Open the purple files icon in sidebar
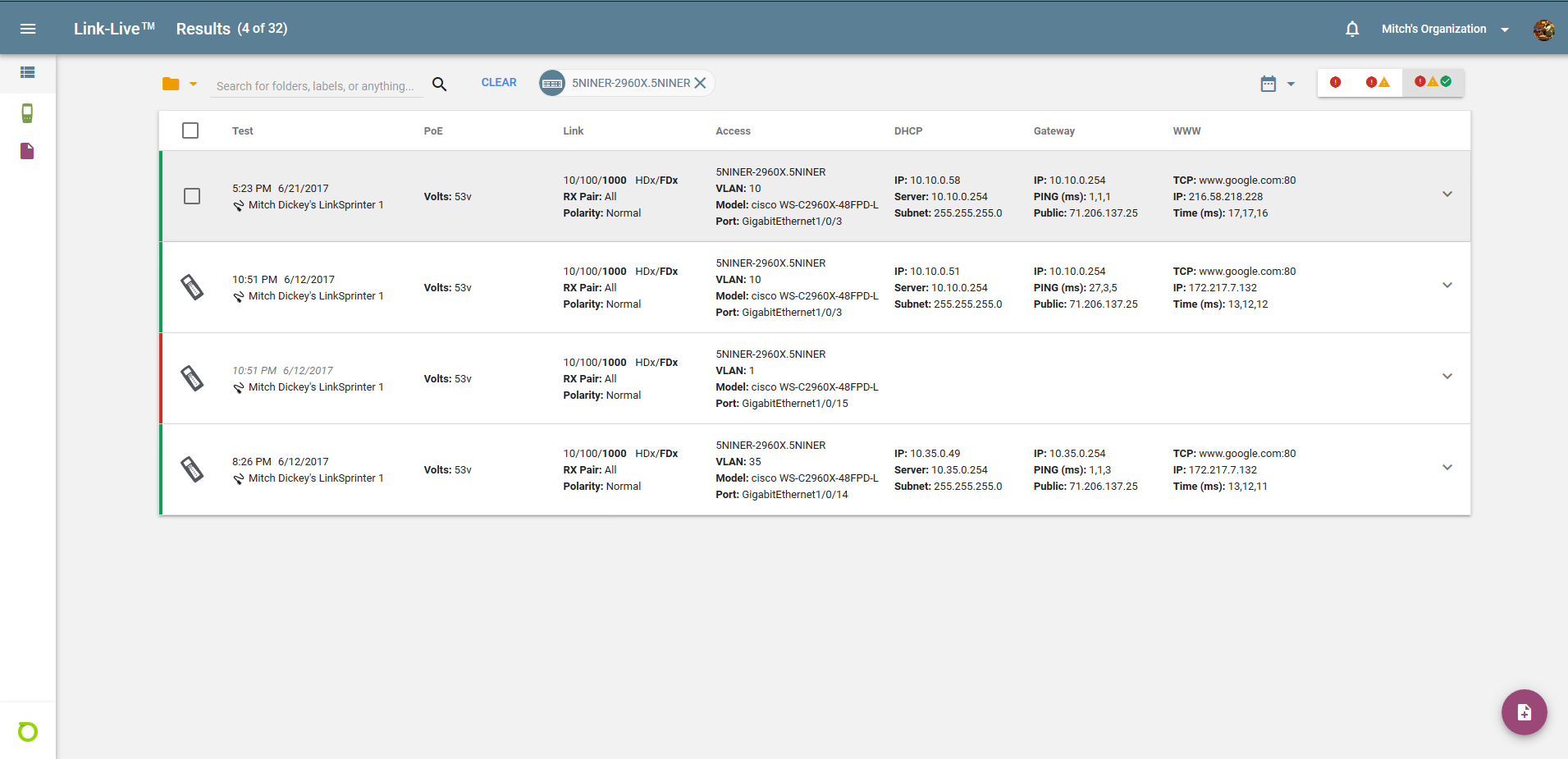Image resolution: width=1568 pixels, height=759 pixels. click(x=27, y=151)
